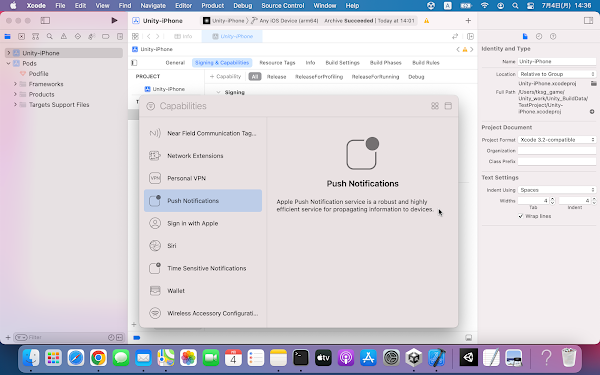The height and width of the screenshot is (375, 600).
Task: Open the symbol navigator icon
Action: [x=36, y=36]
